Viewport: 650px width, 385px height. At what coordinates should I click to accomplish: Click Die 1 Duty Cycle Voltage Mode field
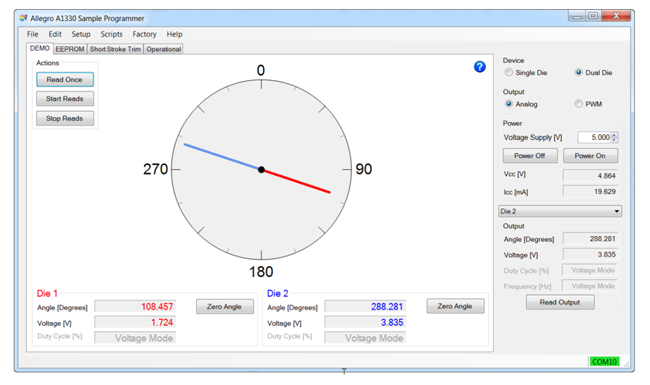tap(135, 338)
